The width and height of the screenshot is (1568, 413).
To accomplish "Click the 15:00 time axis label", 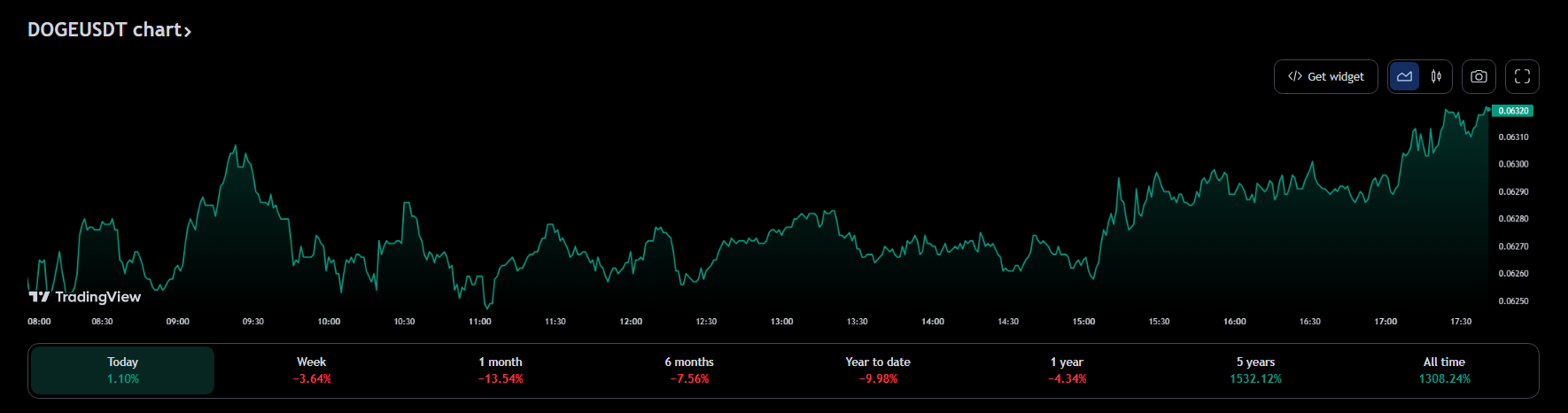I will 1083,322.
